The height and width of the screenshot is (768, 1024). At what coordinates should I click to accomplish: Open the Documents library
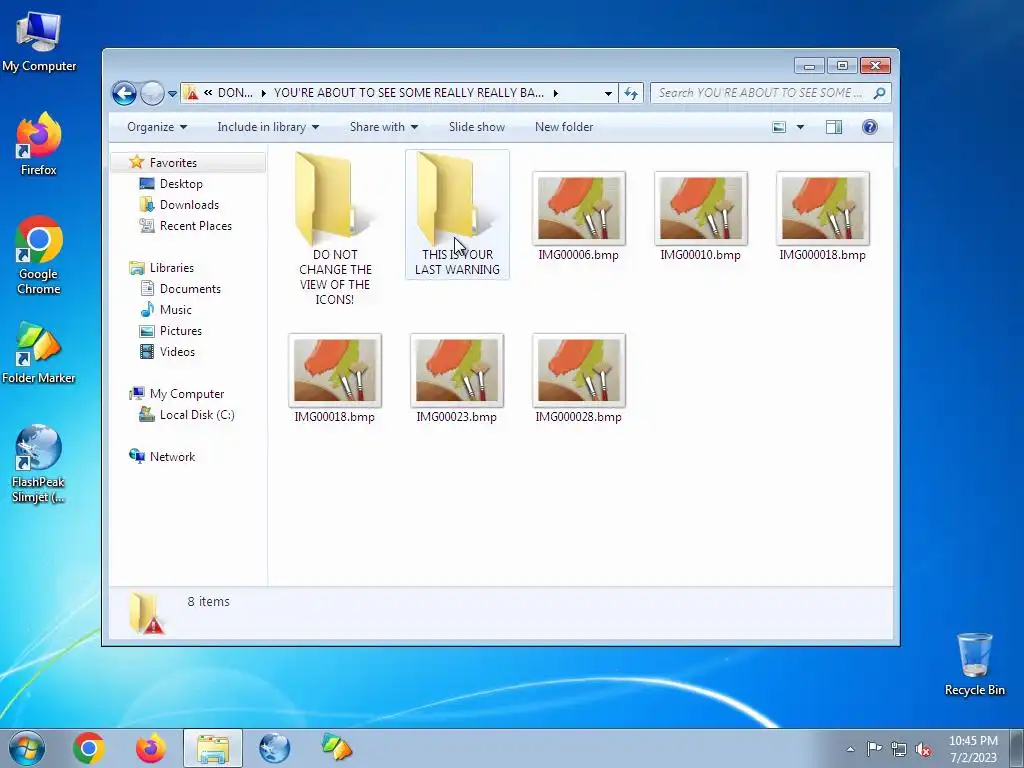[190, 289]
